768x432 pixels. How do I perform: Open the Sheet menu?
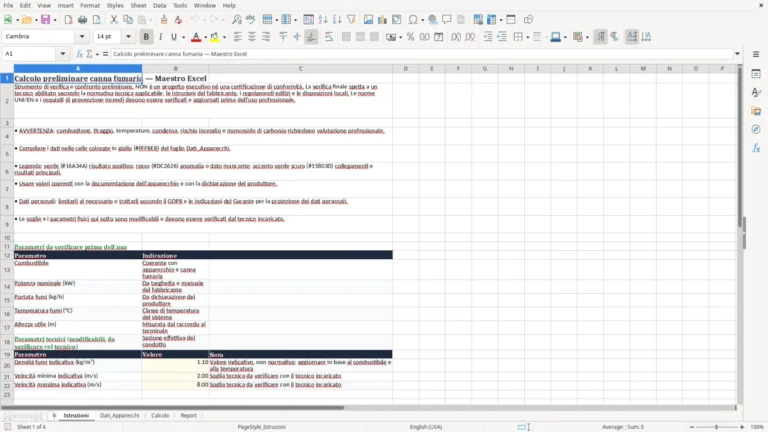(138, 5)
